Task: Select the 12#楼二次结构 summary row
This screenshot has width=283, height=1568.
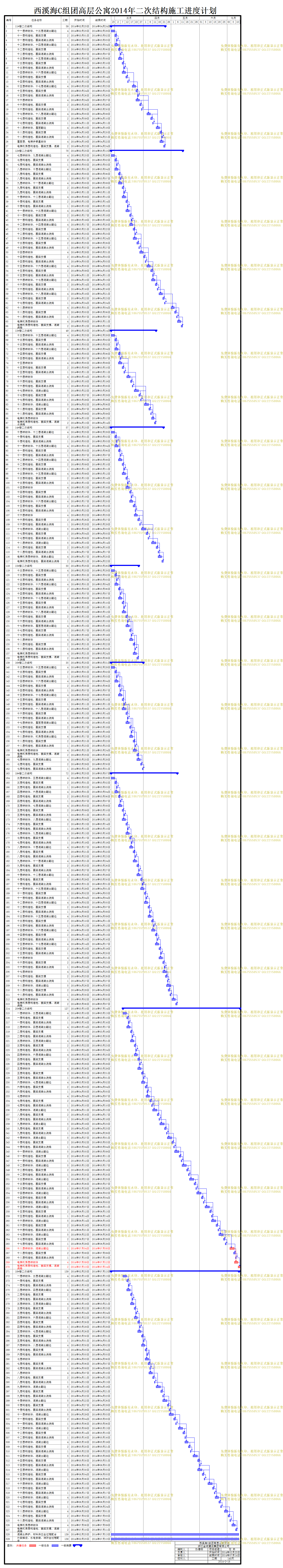Action: pos(58,150)
